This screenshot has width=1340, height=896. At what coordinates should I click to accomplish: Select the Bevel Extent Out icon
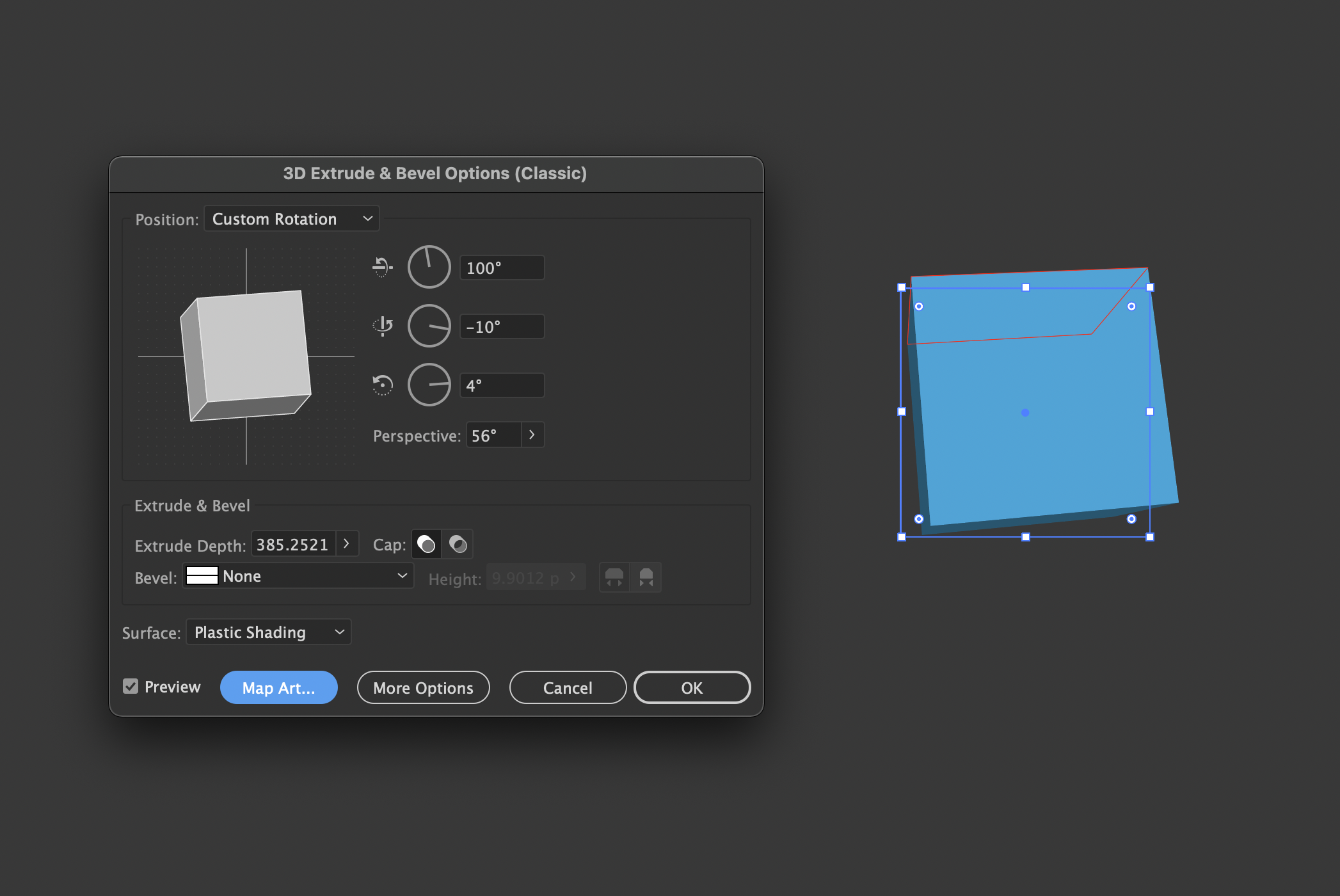(x=614, y=577)
